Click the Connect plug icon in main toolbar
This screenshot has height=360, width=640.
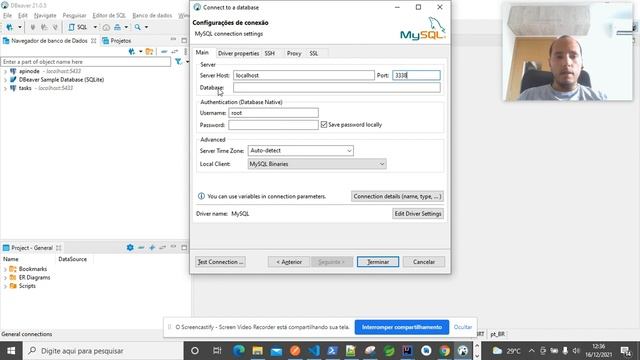[x=33, y=27]
